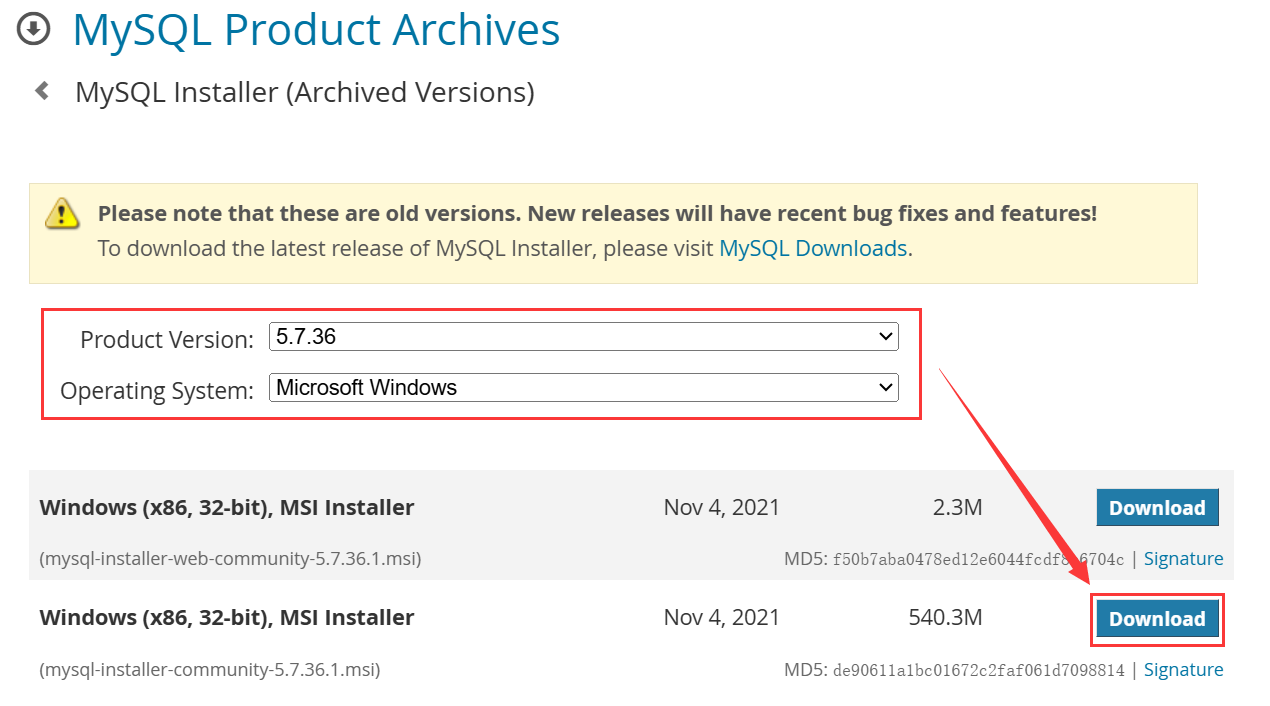This screenshot has height=706, width=1270.
Task: Click the MD5 hash starting with f50b7aba
Action: 978,559
